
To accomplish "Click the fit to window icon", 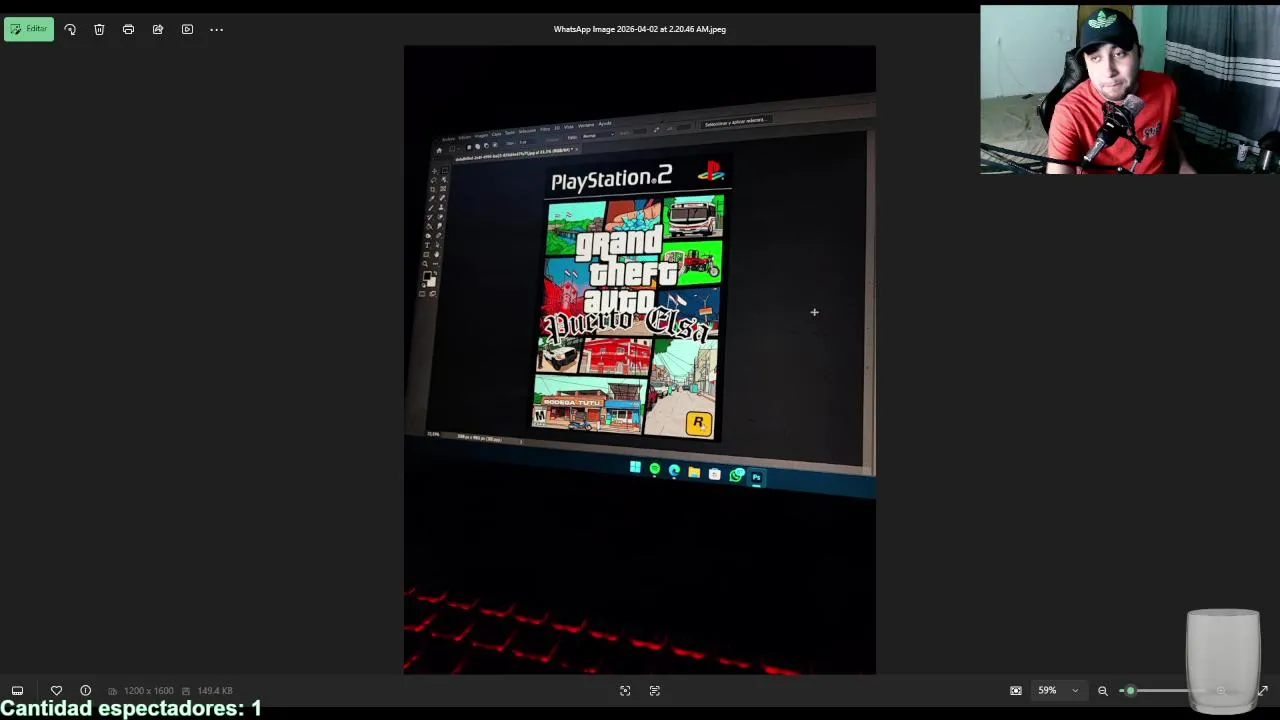I will coord(1016,690).
